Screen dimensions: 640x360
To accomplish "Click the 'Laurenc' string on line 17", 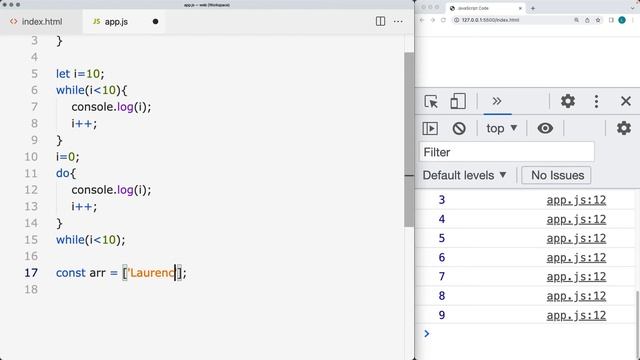I will coord(151,273).
